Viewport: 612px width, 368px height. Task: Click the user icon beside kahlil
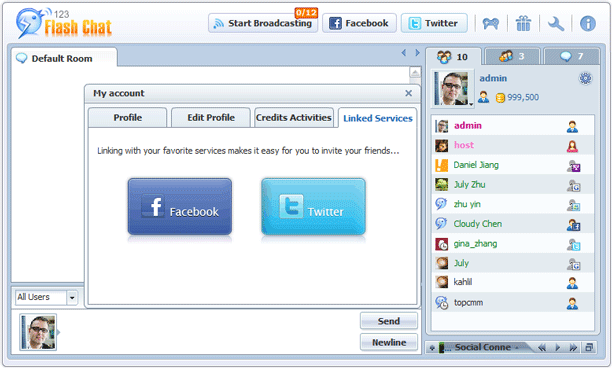tap(572, 283)
